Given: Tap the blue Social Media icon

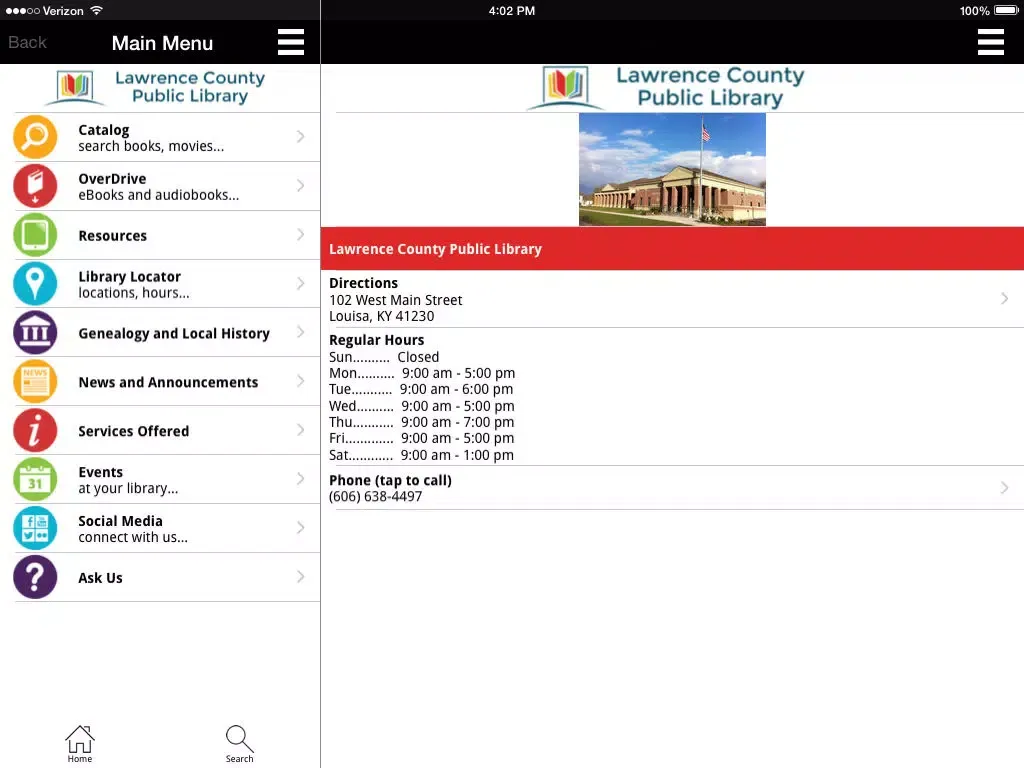Looking at the screenshot, I should point(35,529).
